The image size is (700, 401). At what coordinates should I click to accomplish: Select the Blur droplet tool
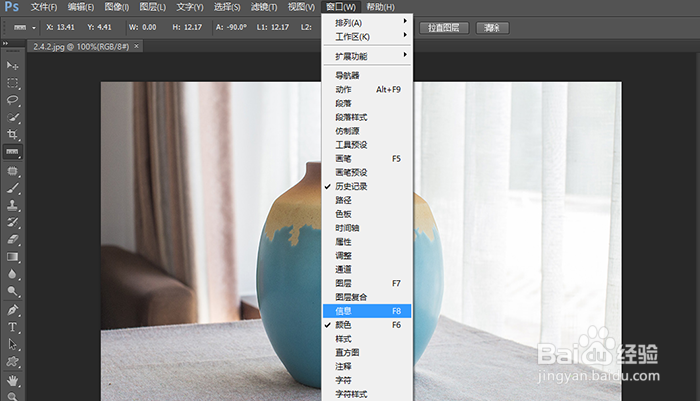[12, 274]
